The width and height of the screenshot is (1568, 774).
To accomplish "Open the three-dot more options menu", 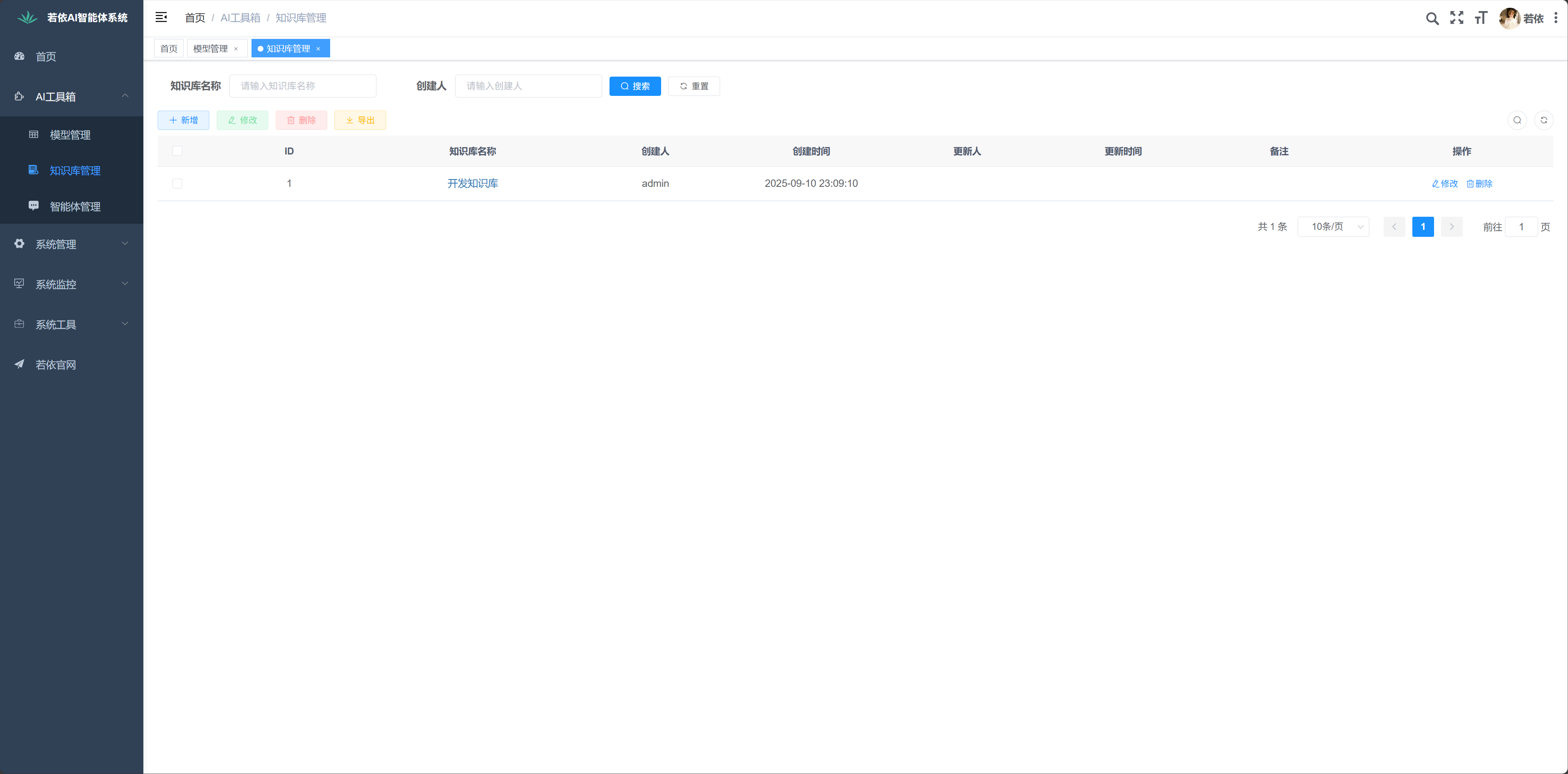I will coord(1556,18).
